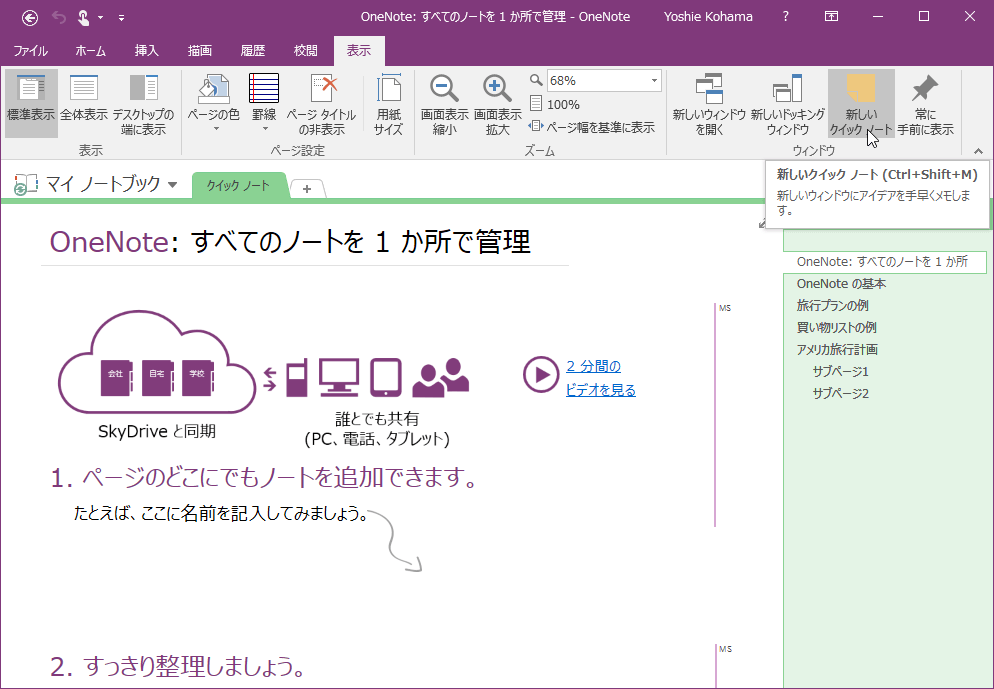Screen dimensions: 994x689
Task: Switch to the 描画 ribbon tab
Action: pyautogui.click(x=199, y=51)
